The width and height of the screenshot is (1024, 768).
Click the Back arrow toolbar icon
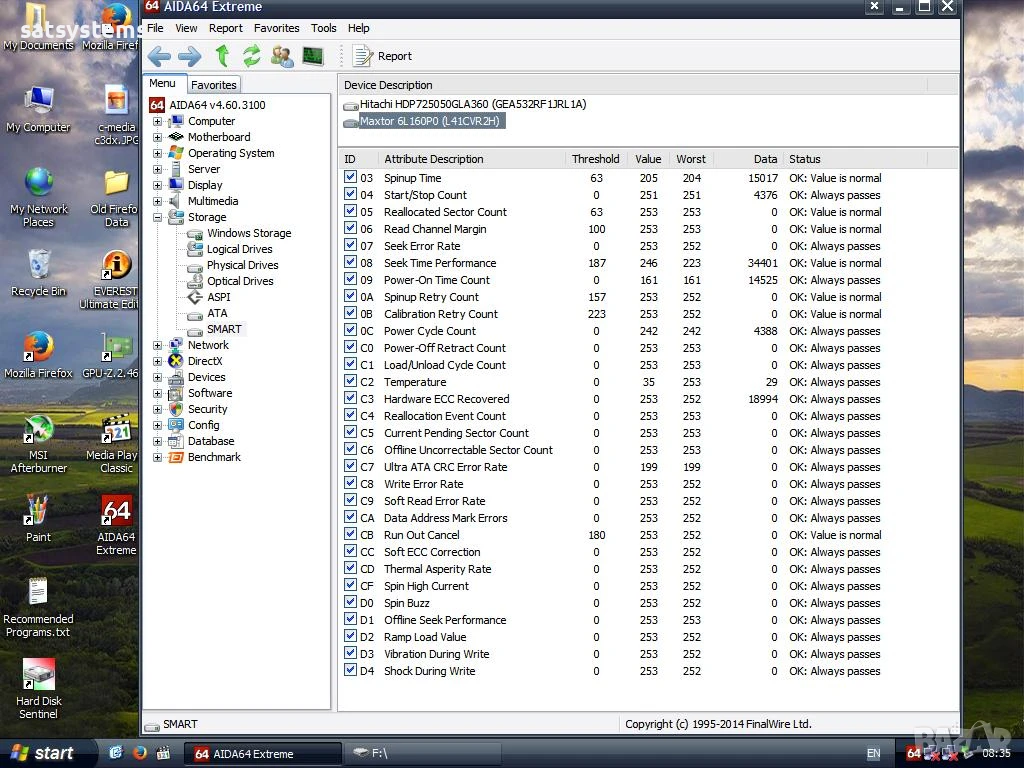click(159, 56)
